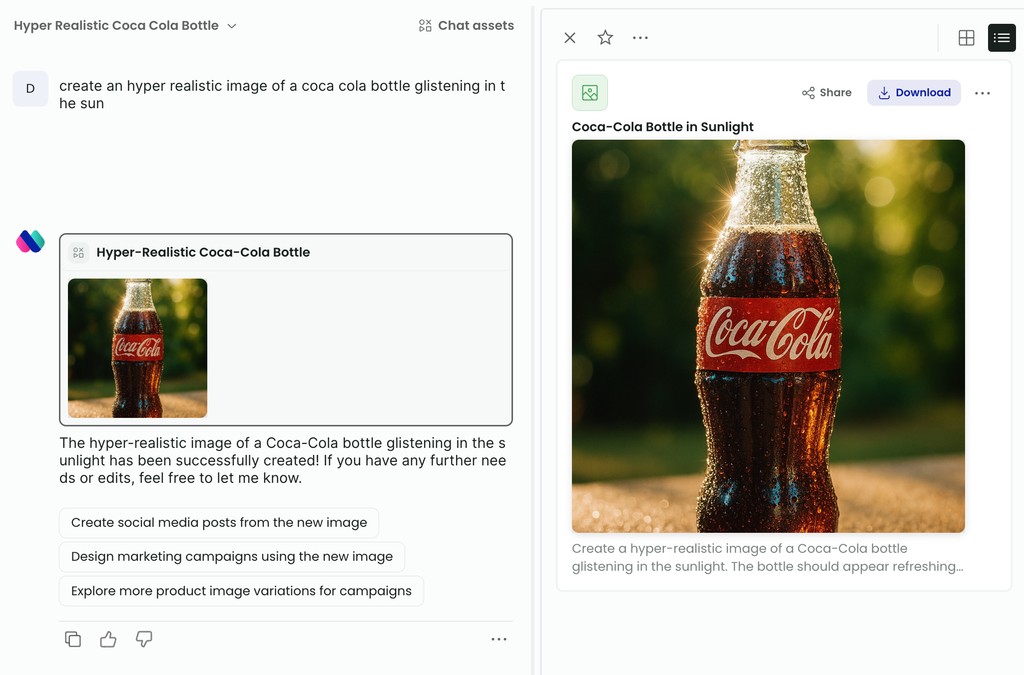This screenshot has width=1024, height=675.
Task: Open more options next to star icon
Action: (x=641, y=38)
